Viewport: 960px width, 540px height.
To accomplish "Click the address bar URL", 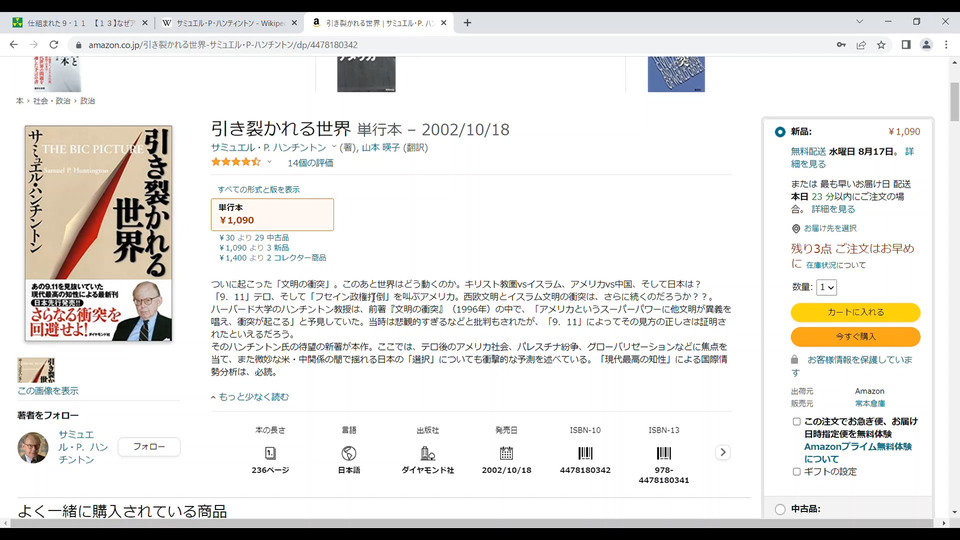I will [223, 45].
